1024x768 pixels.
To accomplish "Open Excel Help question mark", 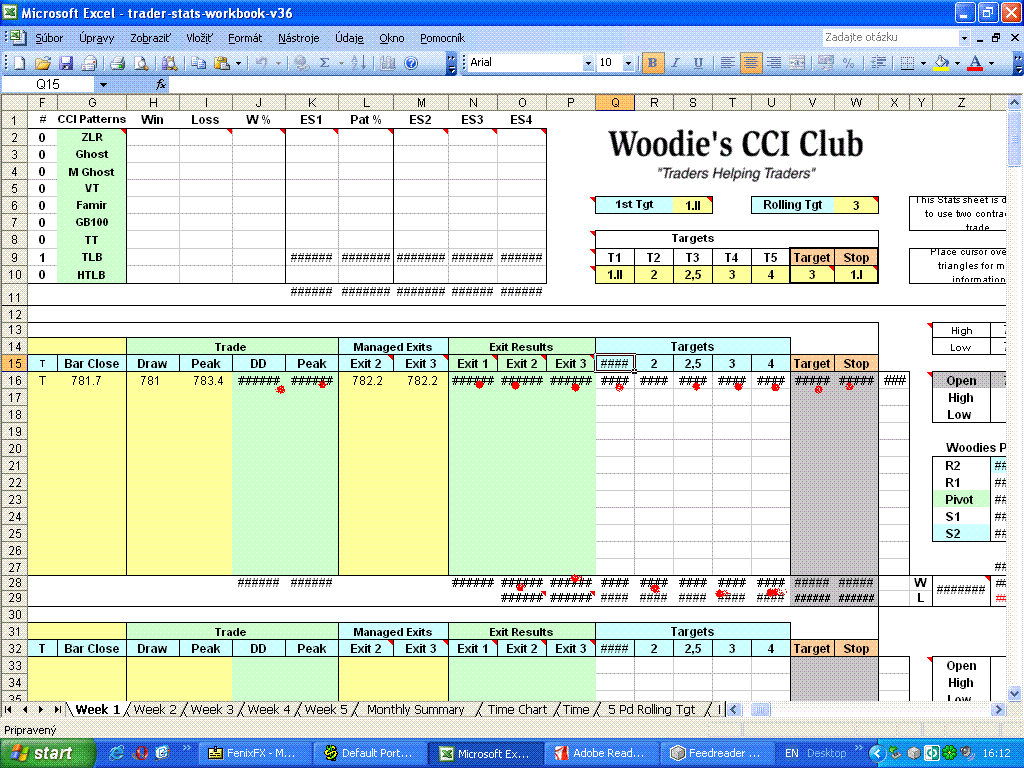I will point(411,63).
